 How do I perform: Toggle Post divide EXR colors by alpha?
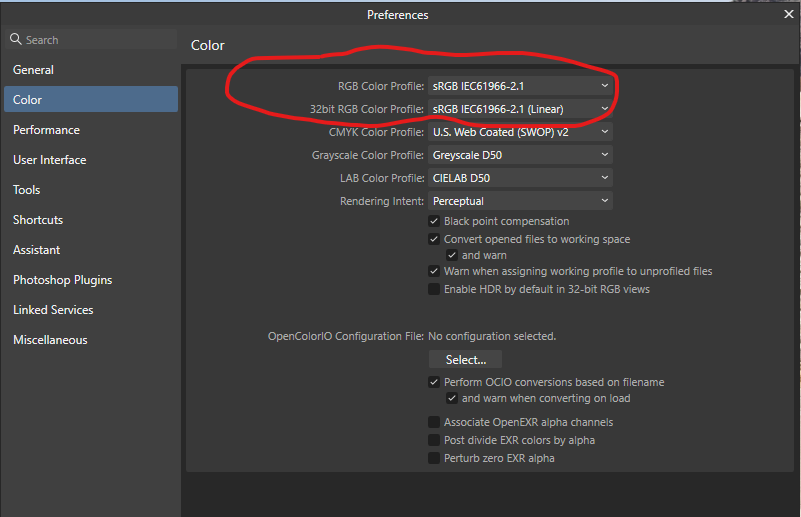(434, 440)
